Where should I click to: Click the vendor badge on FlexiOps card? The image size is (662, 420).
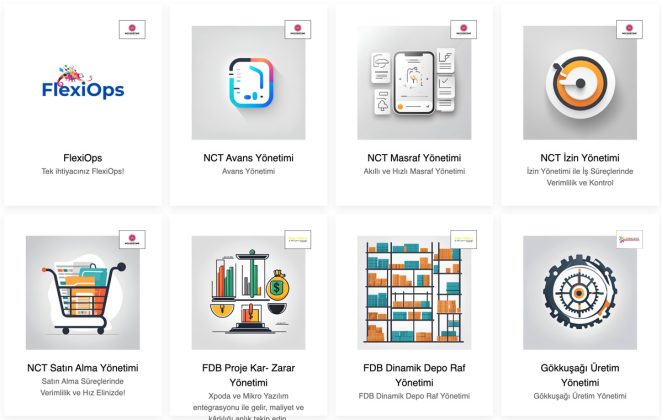pyautogui.click(x=132, y=30)
